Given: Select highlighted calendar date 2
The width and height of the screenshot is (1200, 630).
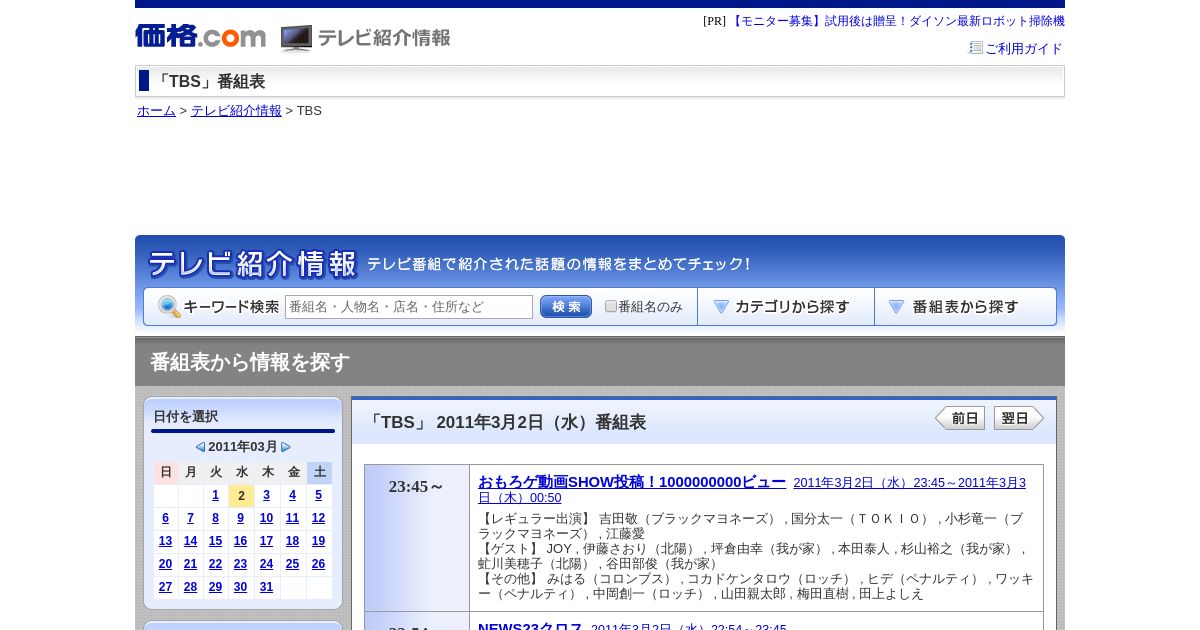Looking at the screenshot, I should 241,496.
